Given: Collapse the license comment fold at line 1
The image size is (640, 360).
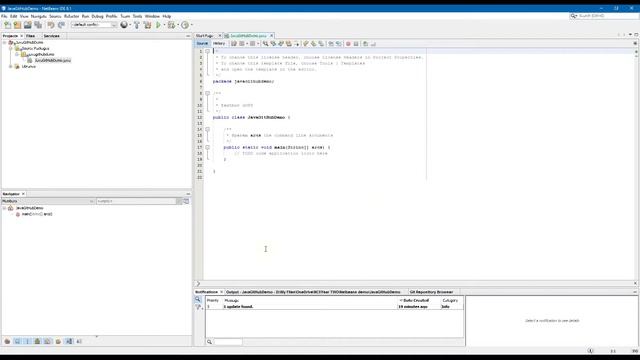Looking at the screenshot, I should (x=207, y=51).
